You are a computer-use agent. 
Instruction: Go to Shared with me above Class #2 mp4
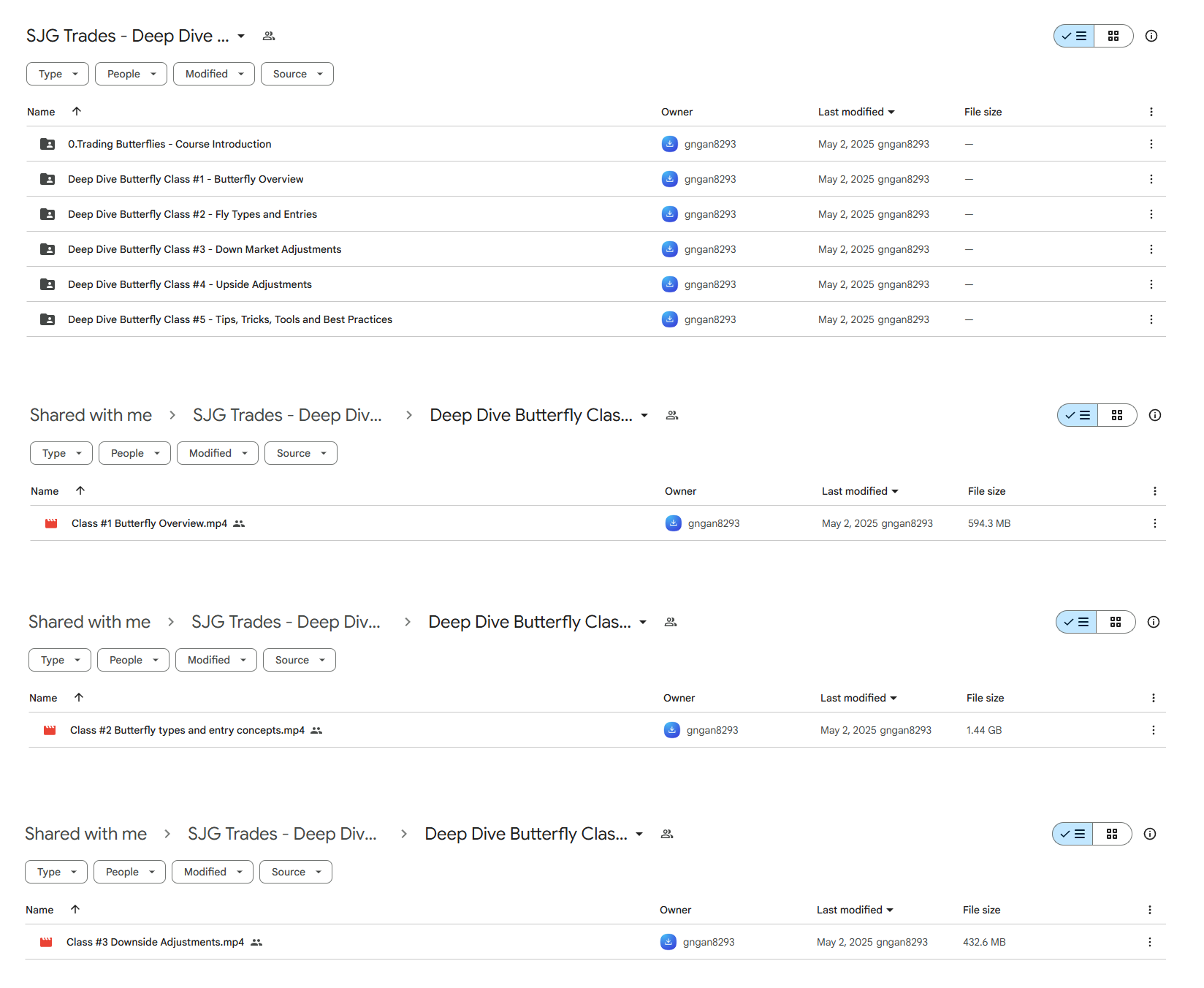point(90,622)
